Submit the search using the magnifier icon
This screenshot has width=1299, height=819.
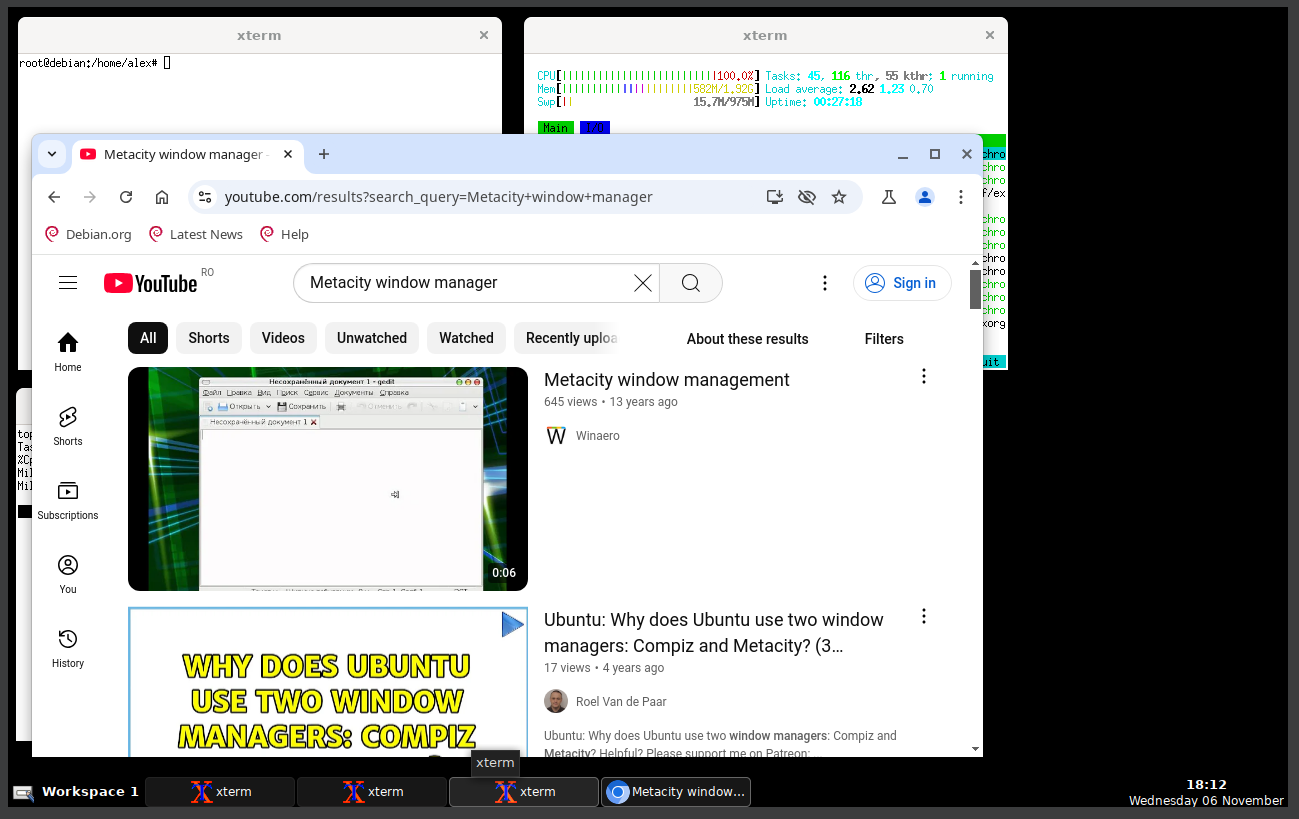coord(690,283)
